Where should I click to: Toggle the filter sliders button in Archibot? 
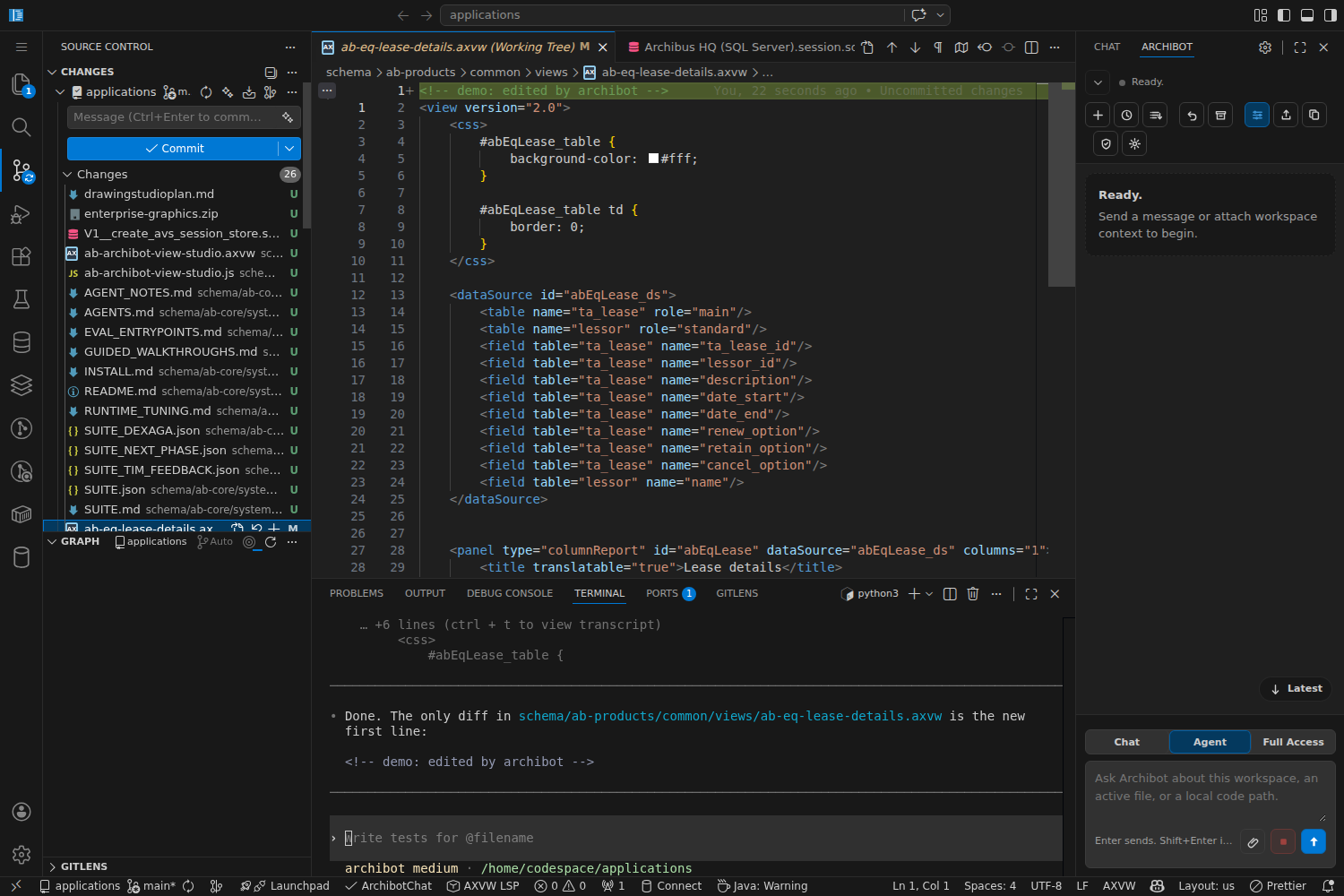[x=1257, y=115]
